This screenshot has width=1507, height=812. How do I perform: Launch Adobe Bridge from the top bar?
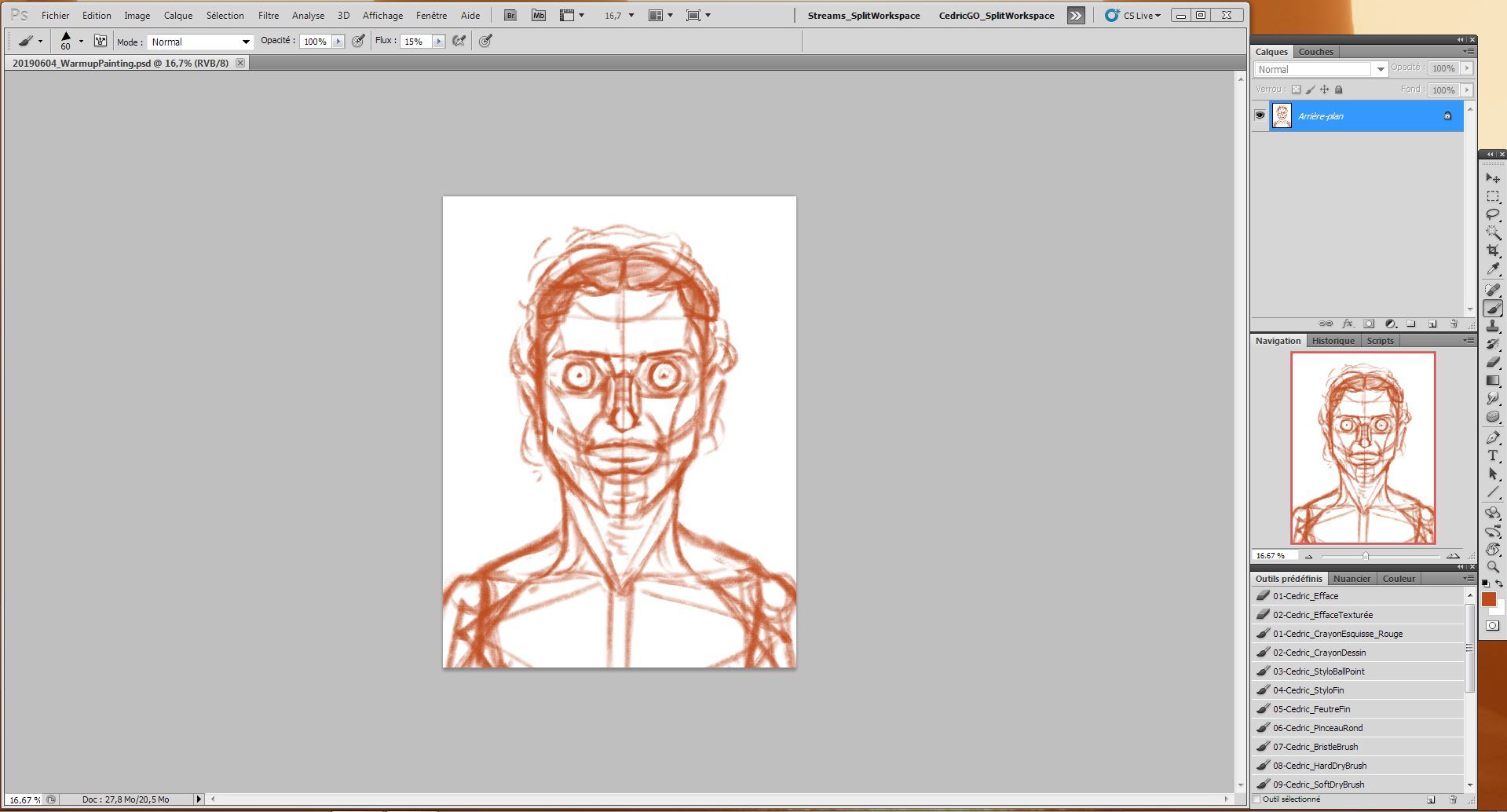(510, 15)
